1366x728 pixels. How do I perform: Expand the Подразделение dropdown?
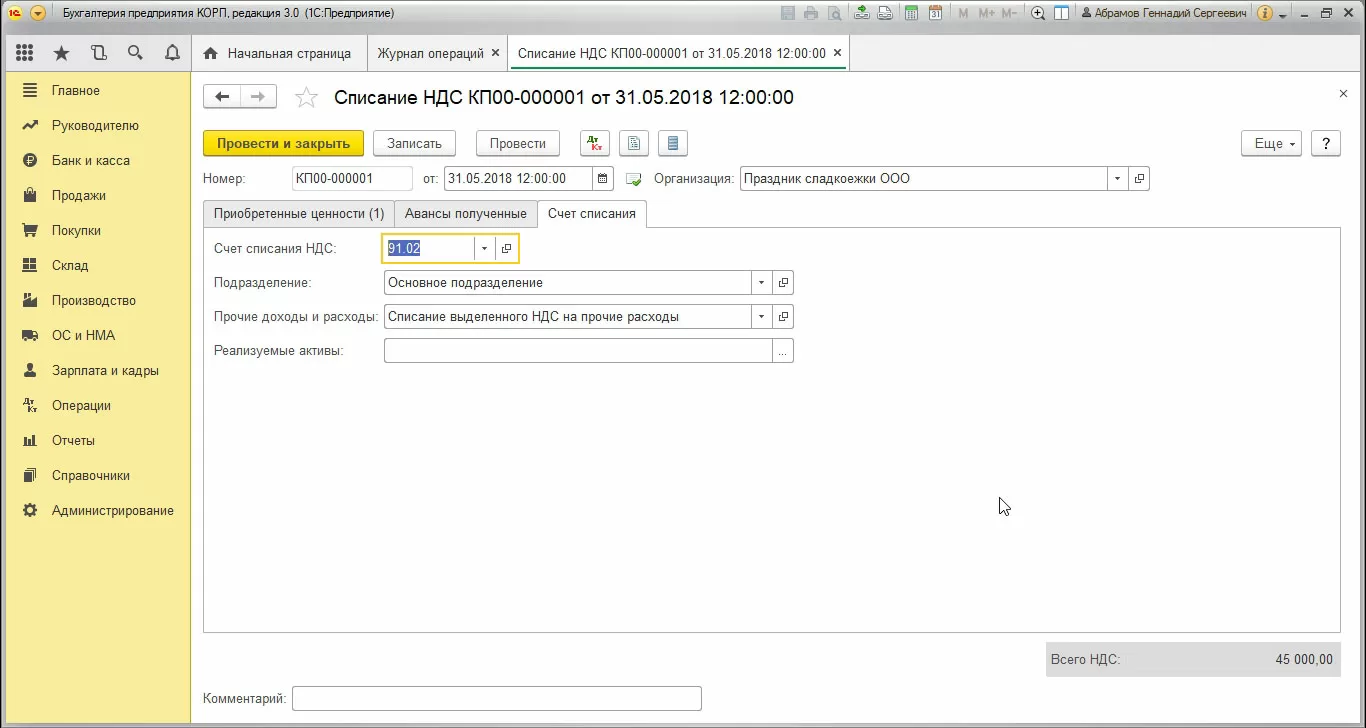coord(762,283)
